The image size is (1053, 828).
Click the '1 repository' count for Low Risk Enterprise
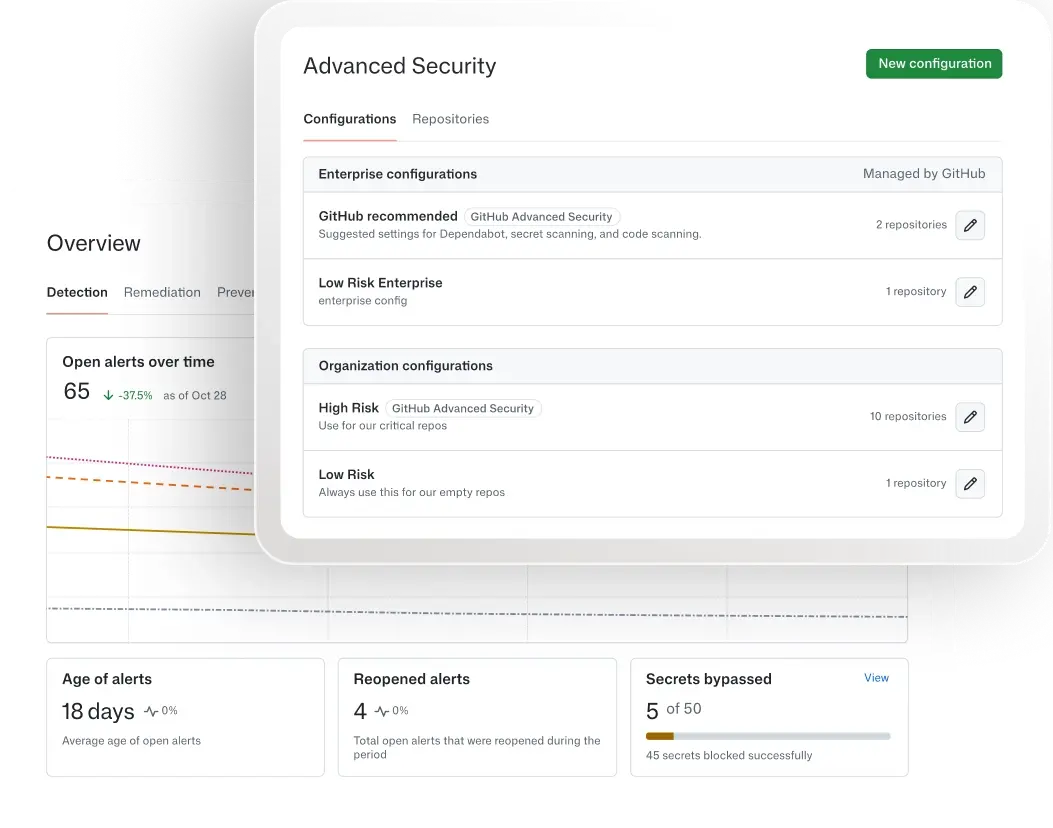tap(916, 291)
